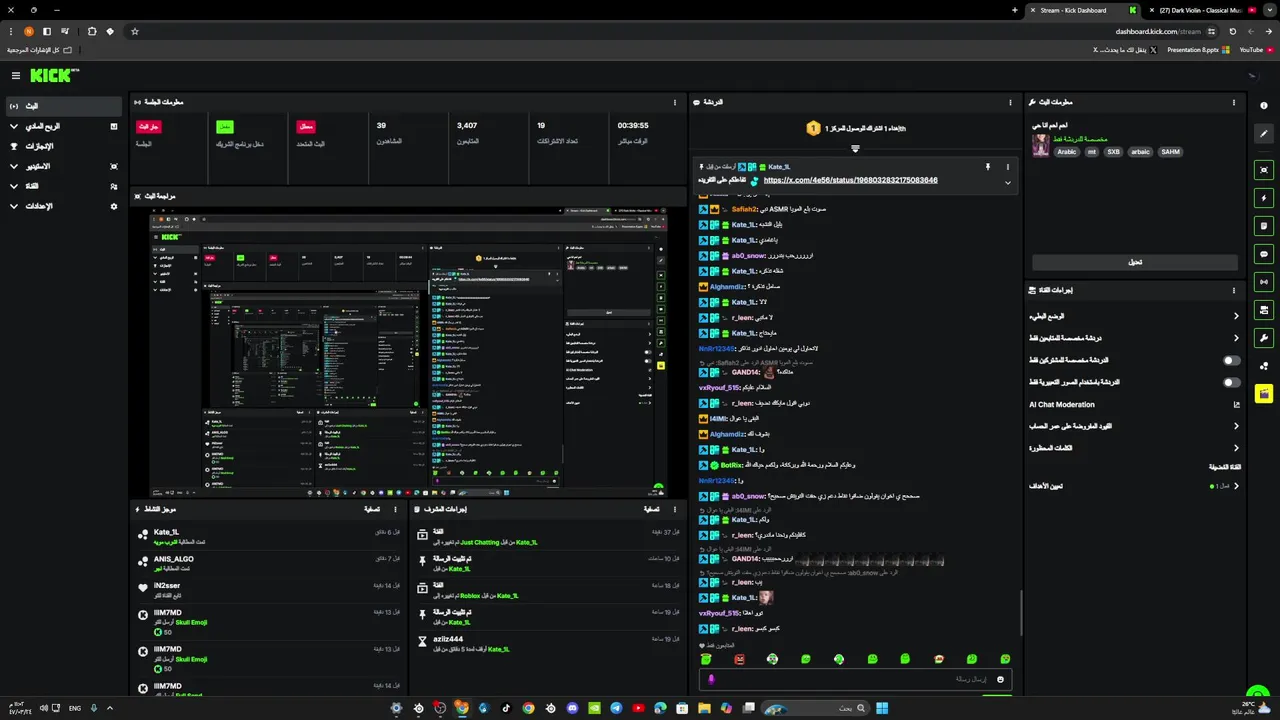Toggle subscribers-only chat switch
This screenshot has height=720, width=1280.
point(1232,360)
